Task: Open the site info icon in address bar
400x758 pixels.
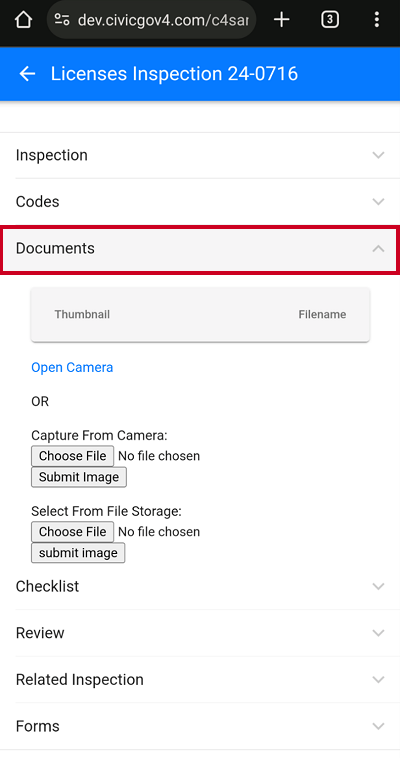Action: coord(61,20)
